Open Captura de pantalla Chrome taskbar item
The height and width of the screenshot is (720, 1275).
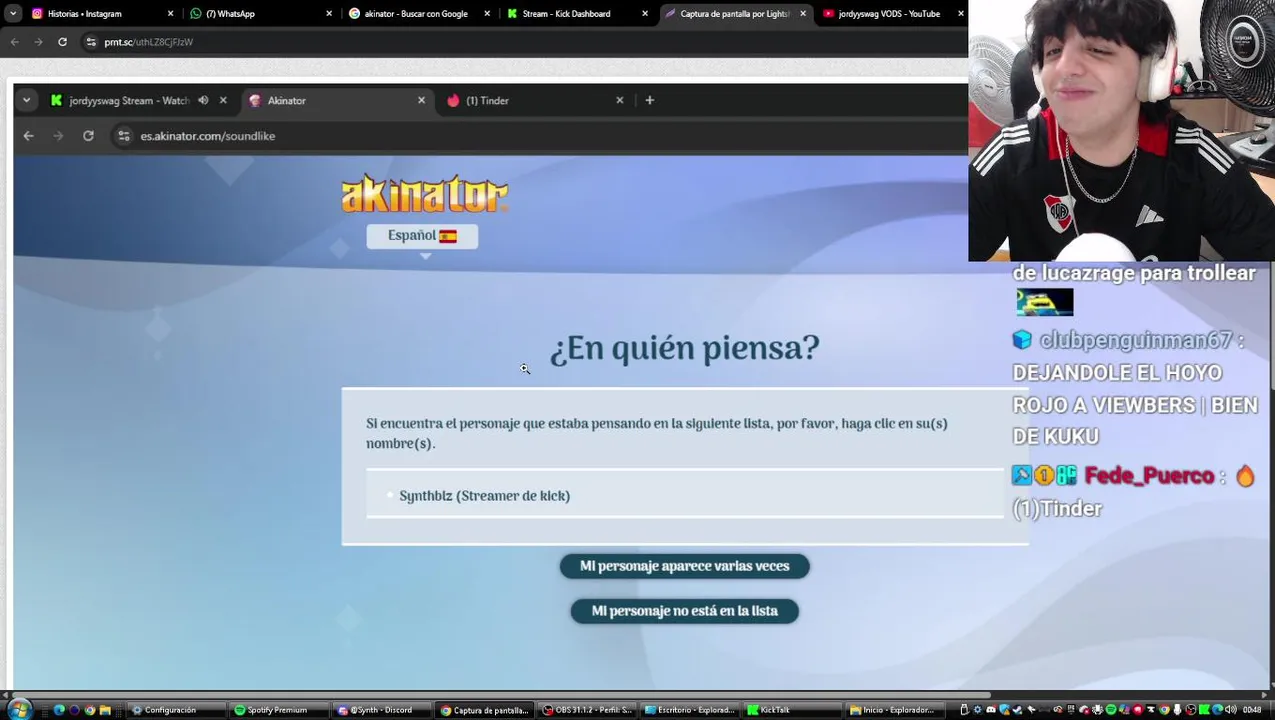pyautogui.click(x=484, y=710)
